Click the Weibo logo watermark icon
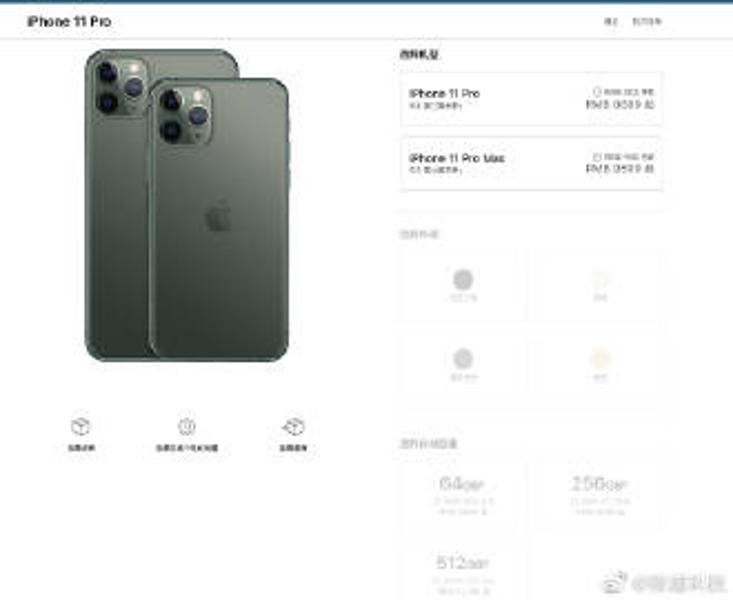This screenshot has height=600, width=733. (614, 581)
